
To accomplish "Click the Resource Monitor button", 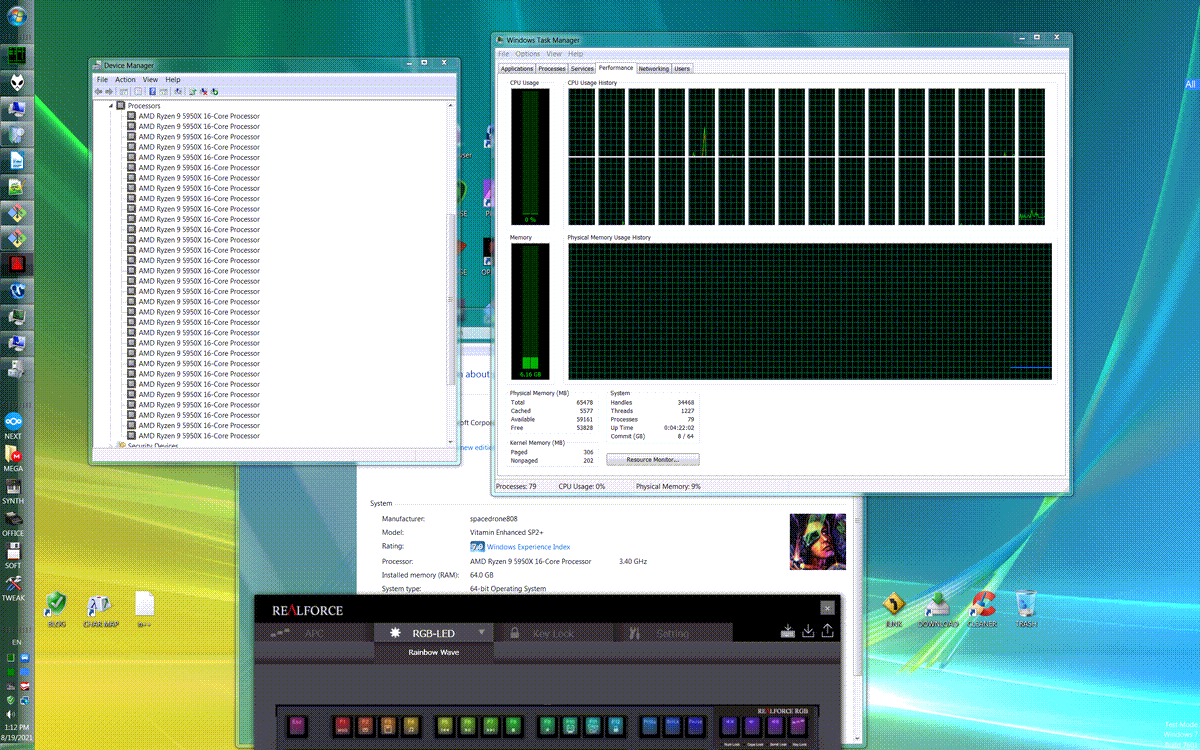I will point(653,460).
